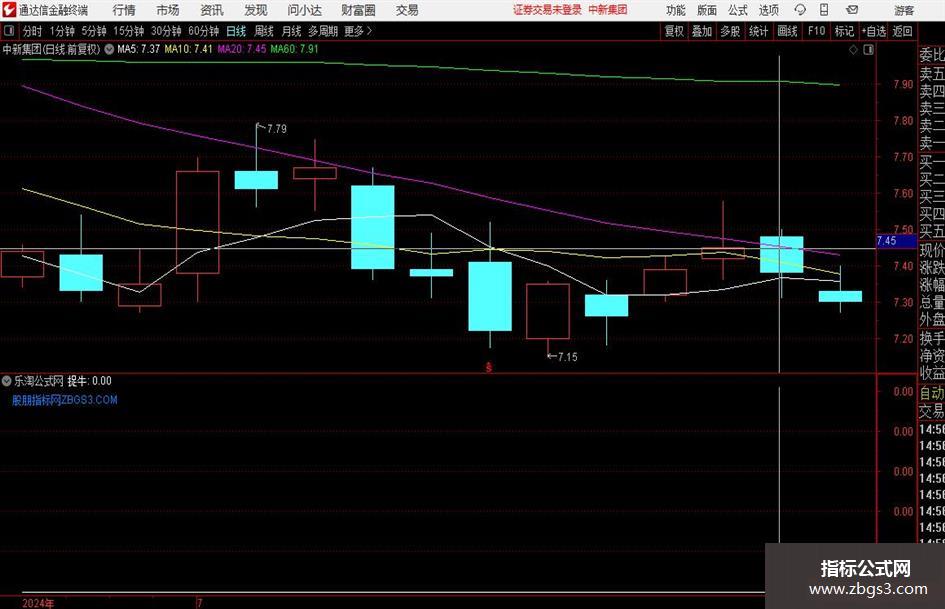Click the 游客 guest account label

(904, 10)
